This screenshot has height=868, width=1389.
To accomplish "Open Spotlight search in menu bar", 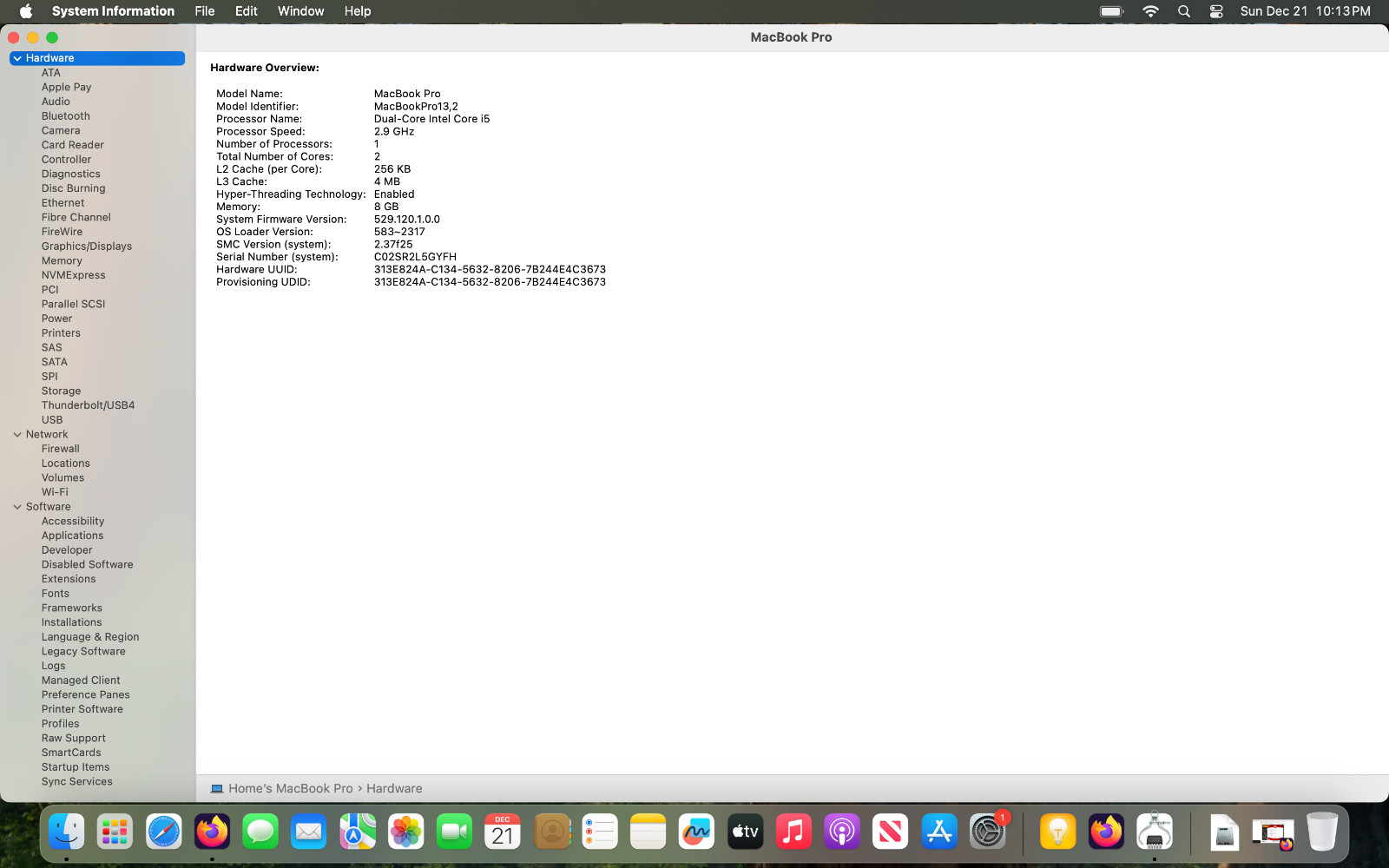I will tap(1184, 11).
